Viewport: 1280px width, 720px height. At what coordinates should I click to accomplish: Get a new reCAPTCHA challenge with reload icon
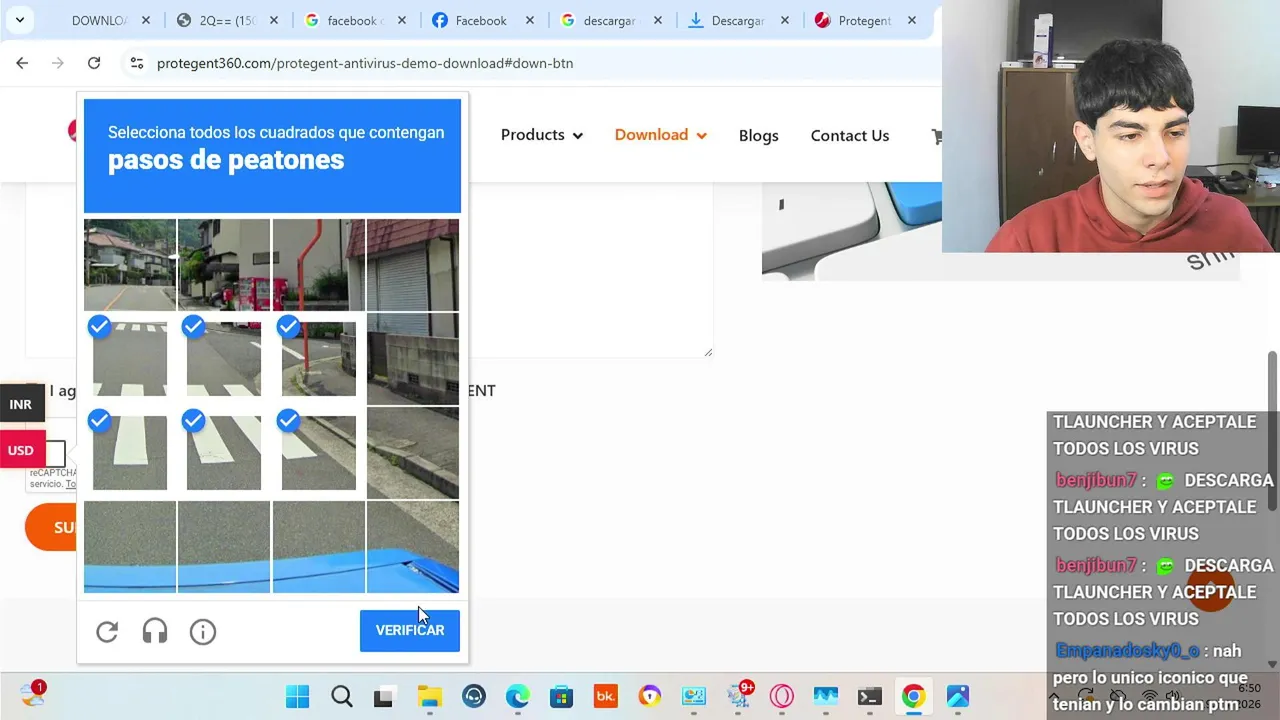(x=107, y=632)
